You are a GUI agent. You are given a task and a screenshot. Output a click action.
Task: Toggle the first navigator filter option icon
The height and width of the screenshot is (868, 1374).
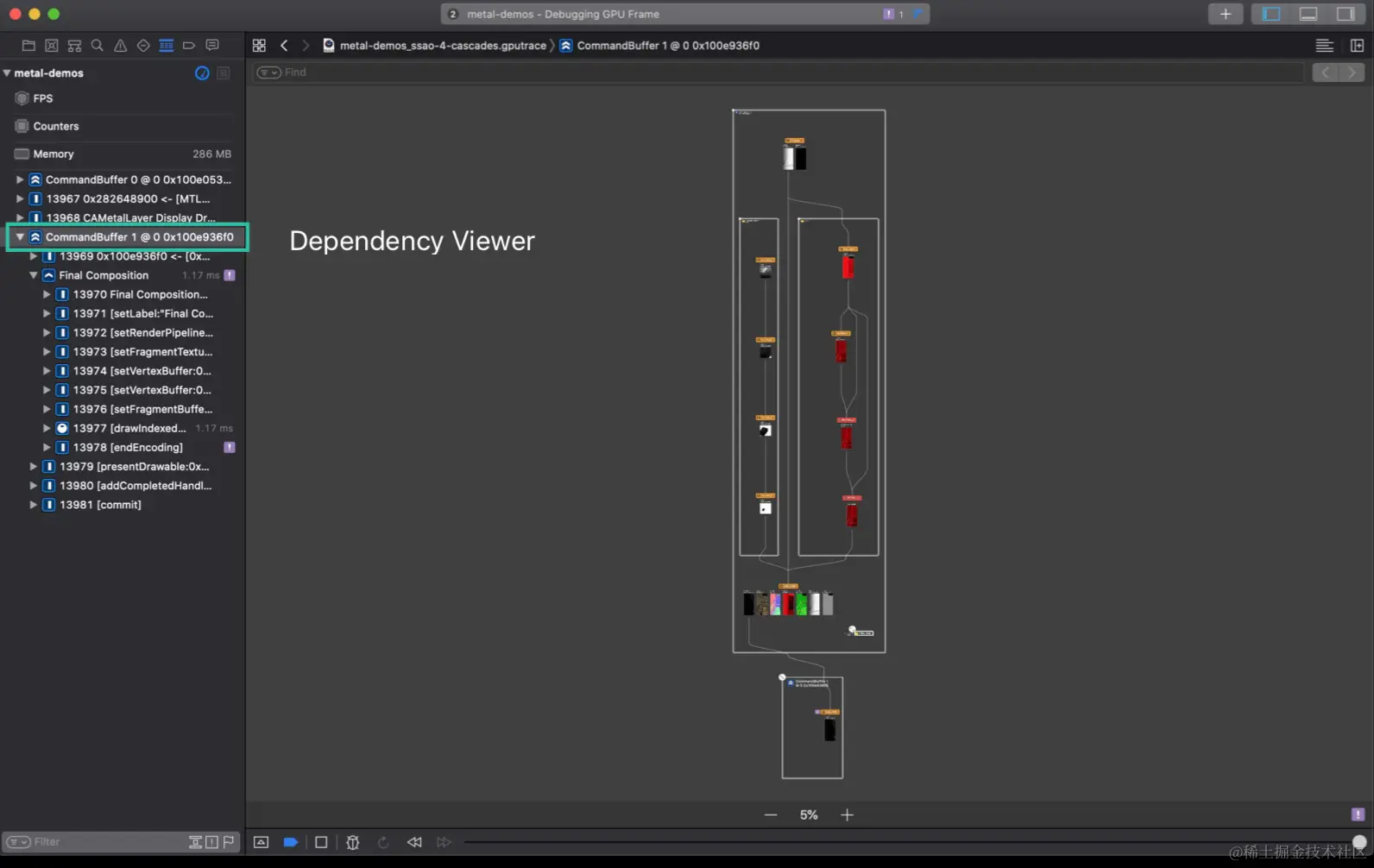pos(196,842)
